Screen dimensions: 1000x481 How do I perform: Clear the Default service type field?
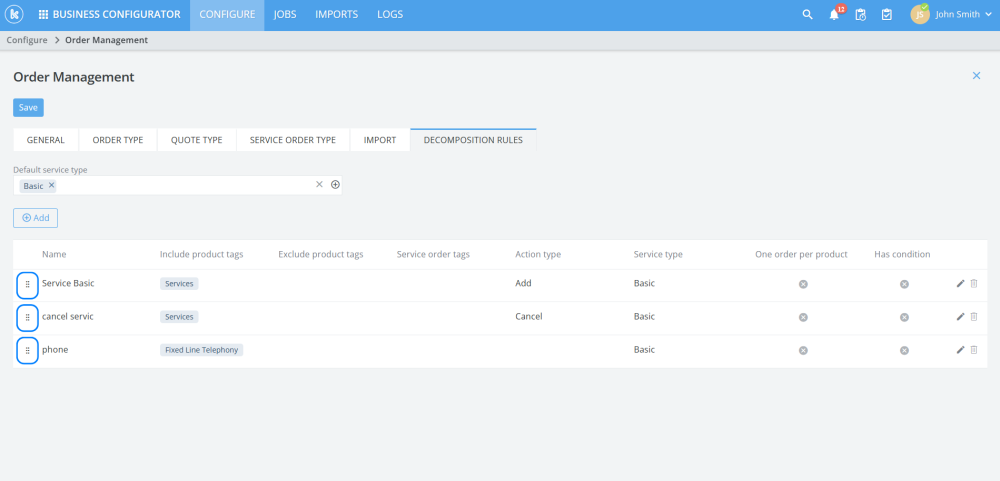(x=320, y=184)
